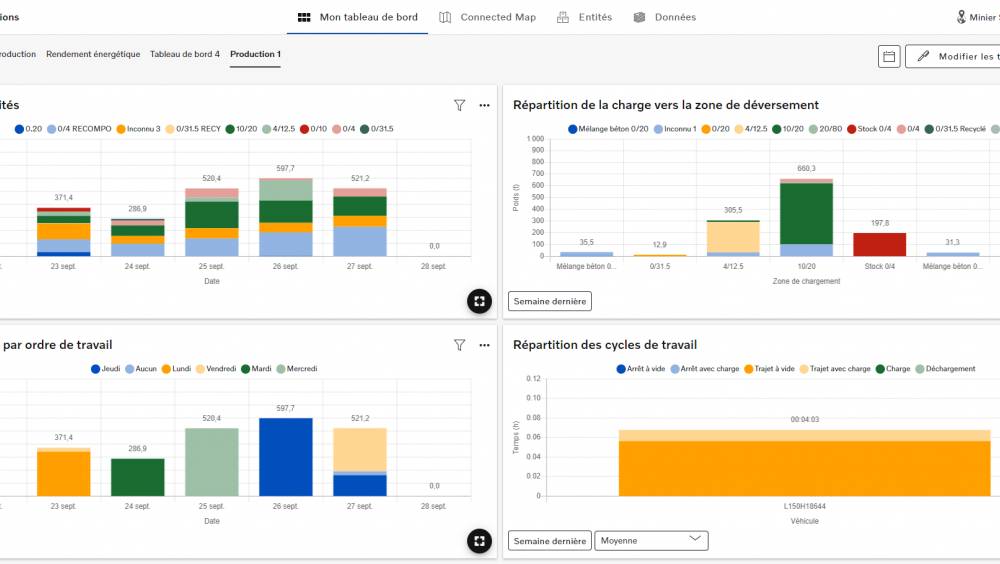1000x564 pixels.
Task: Open the Minier user menu
Action: pyautogui.click(x=975, y=17)
